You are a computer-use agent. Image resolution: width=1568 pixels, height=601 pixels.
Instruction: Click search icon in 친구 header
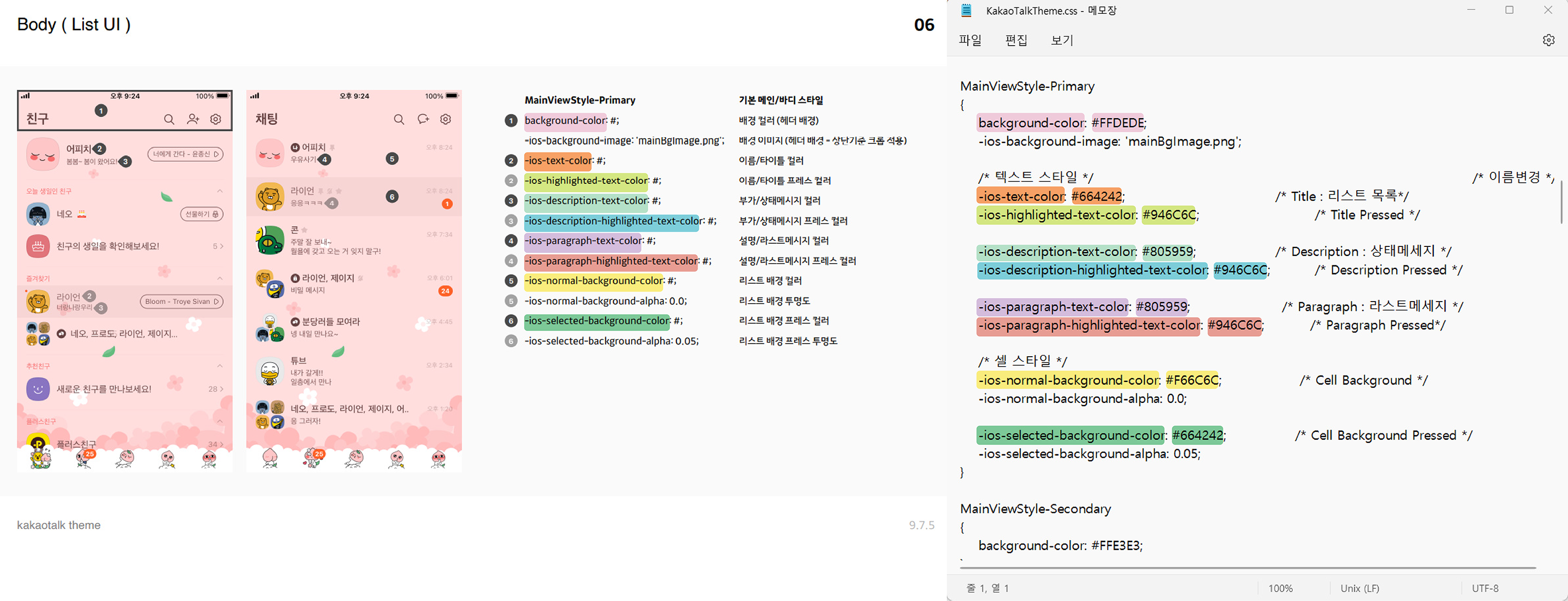coord(169,119)
